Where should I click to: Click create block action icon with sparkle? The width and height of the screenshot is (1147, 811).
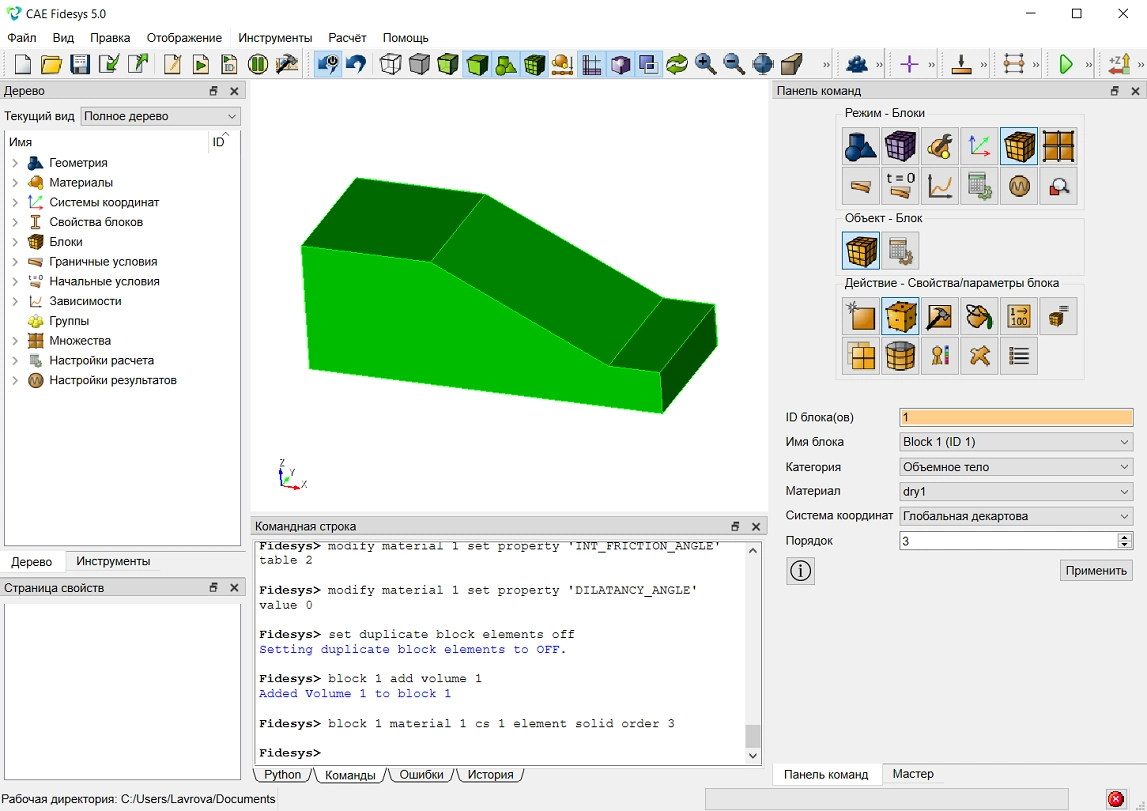861,316
